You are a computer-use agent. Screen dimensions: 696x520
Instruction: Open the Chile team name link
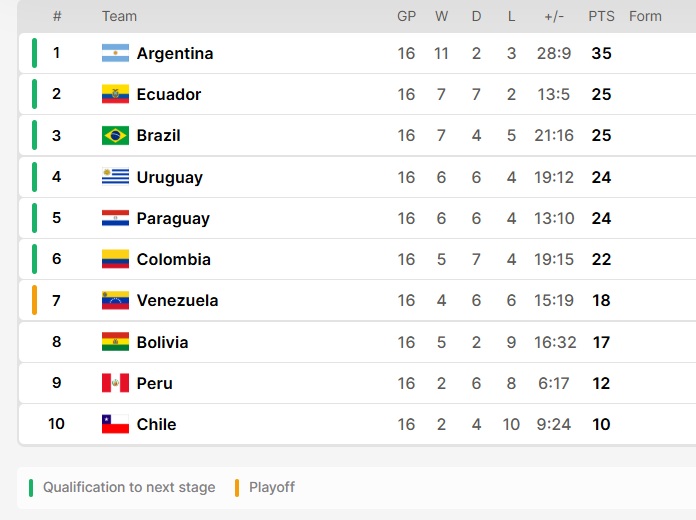(156, 424)
